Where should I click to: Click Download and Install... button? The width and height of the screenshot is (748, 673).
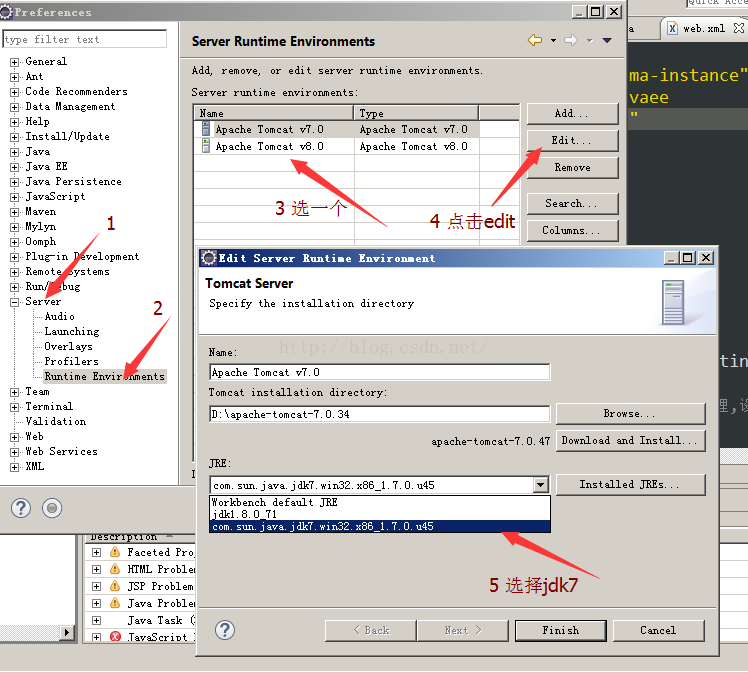pyautogui.click(x=630, y=440)
